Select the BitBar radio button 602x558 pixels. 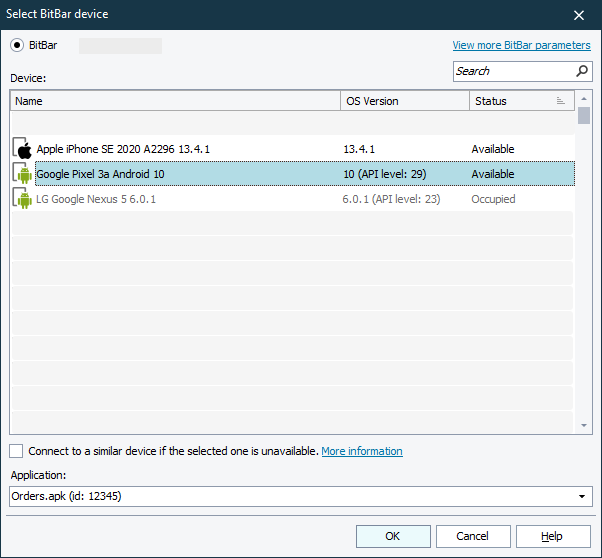[17, 45]
